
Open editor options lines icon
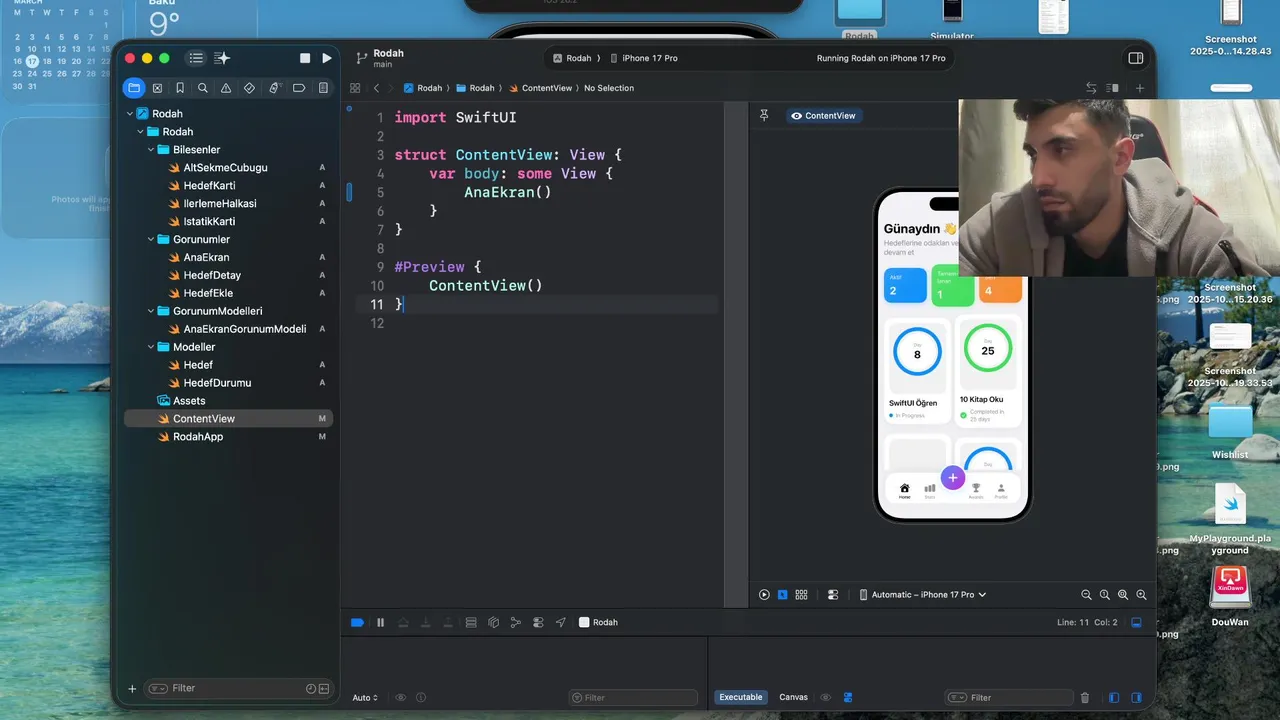pos(1113,88)
